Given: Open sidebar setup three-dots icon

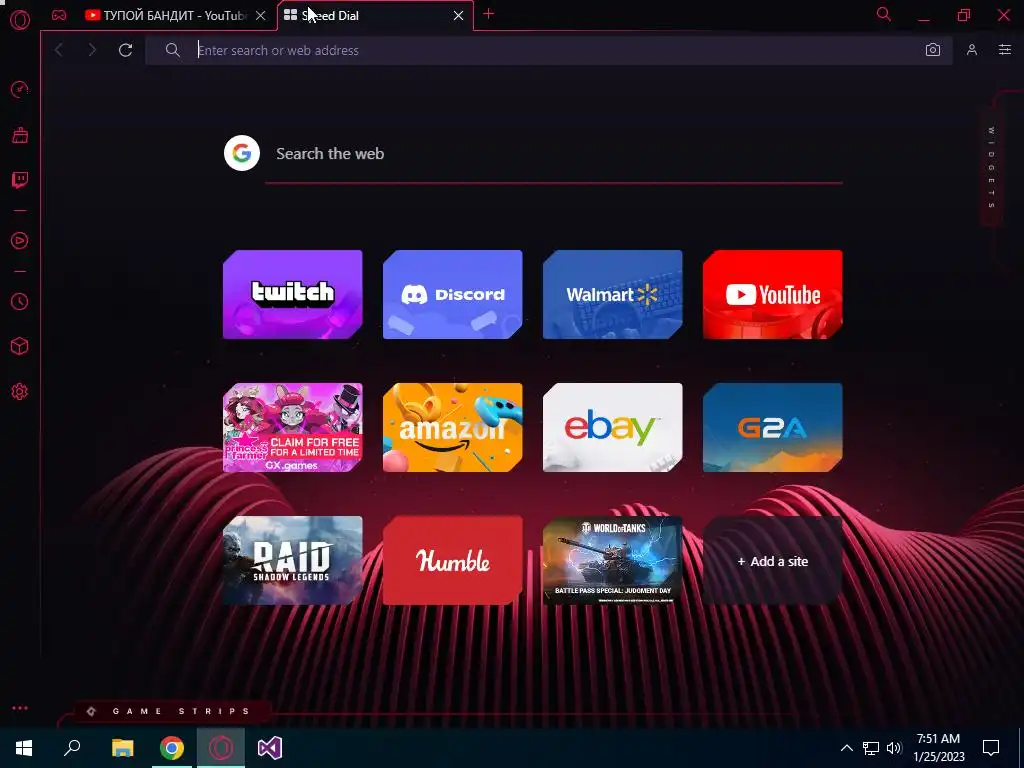Looking at the screenshot, I should point(20,708).
